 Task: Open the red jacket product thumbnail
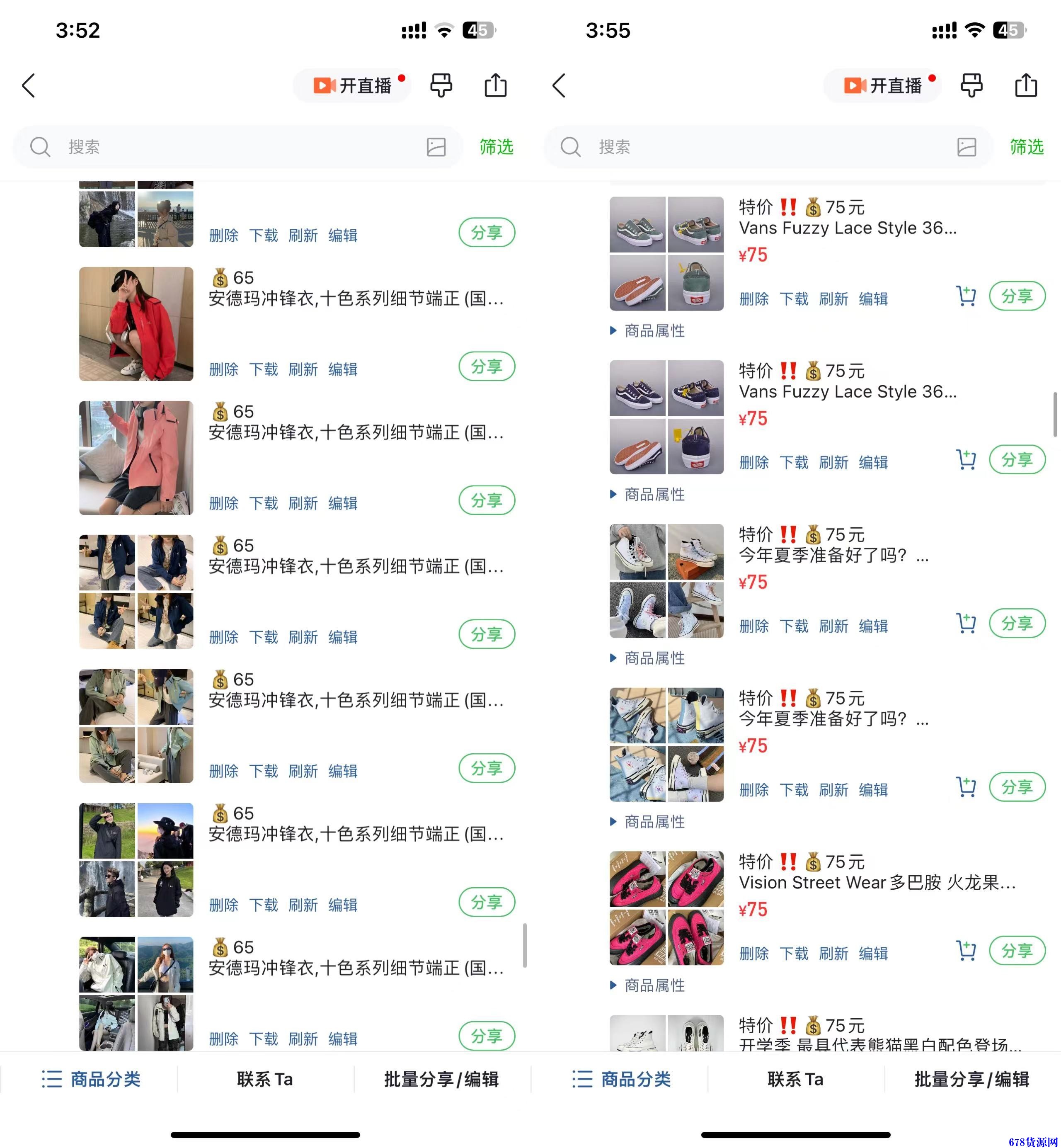tap(136, 324)
